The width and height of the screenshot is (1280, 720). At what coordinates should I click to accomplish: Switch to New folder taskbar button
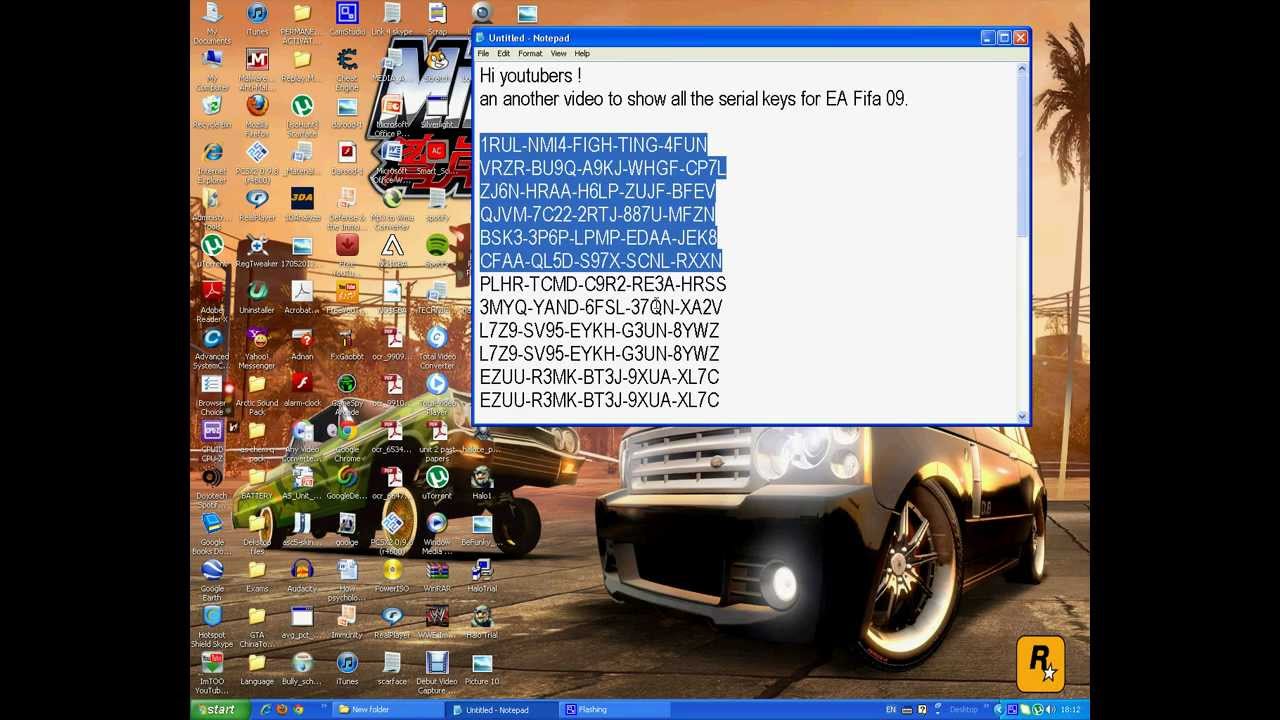coord(388,710)
